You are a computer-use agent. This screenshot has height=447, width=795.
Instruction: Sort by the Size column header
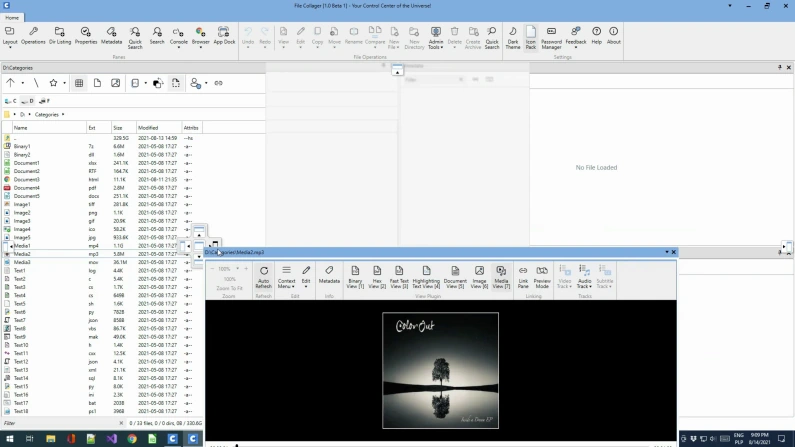click(x=123, y=128)
